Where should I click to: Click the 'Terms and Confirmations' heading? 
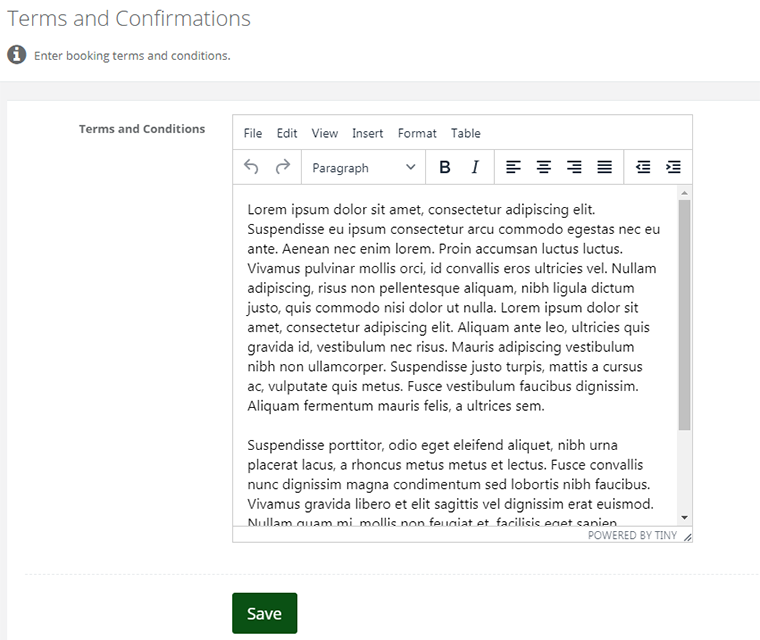129,19
